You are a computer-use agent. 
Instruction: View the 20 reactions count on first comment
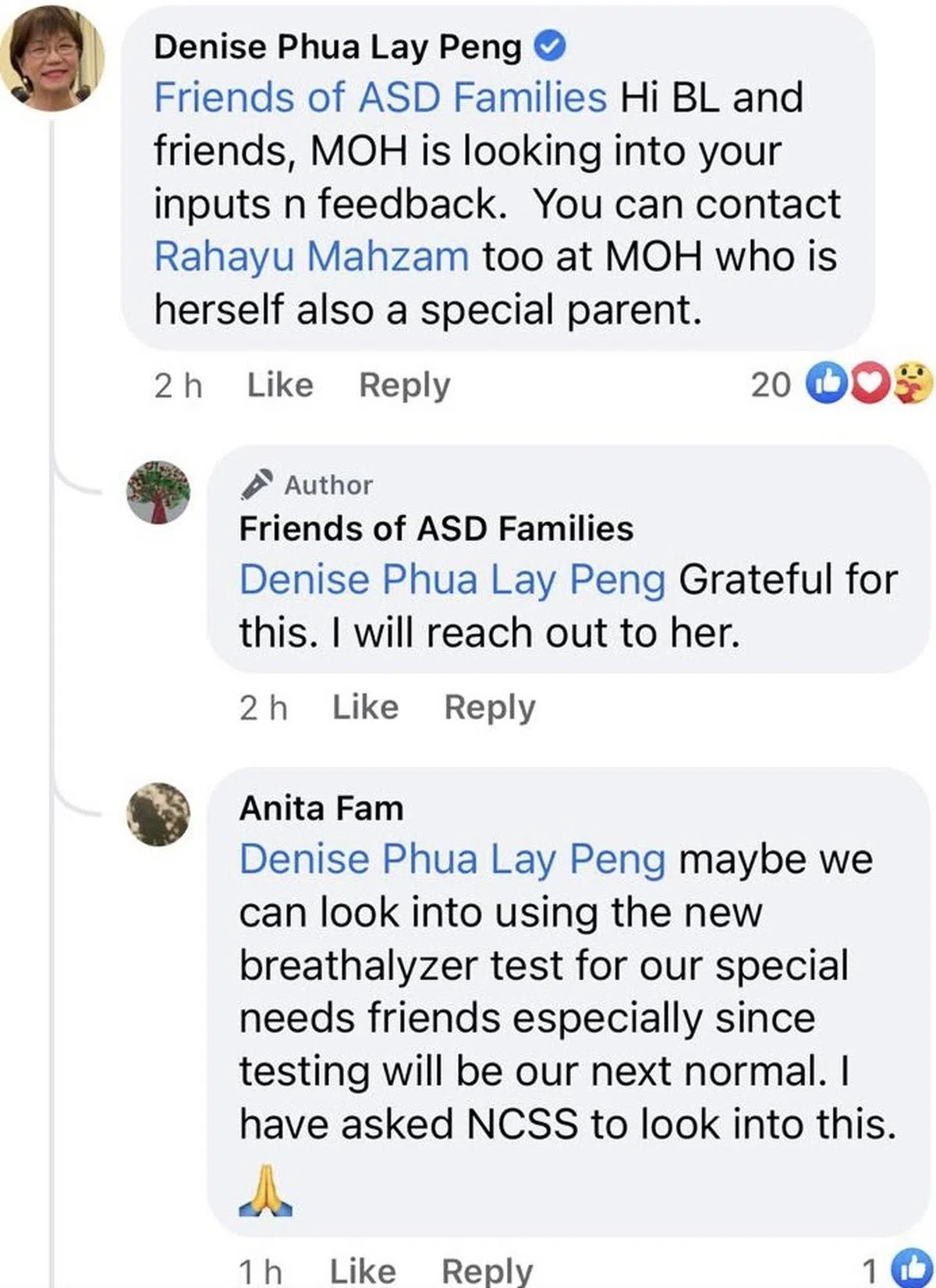click(x=770, y=384)
